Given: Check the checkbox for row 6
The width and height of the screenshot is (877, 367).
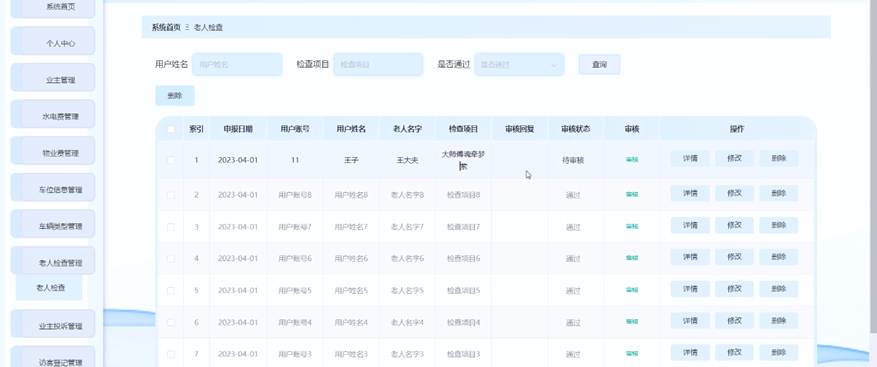Looking at the screenshot, I should 171,322.
